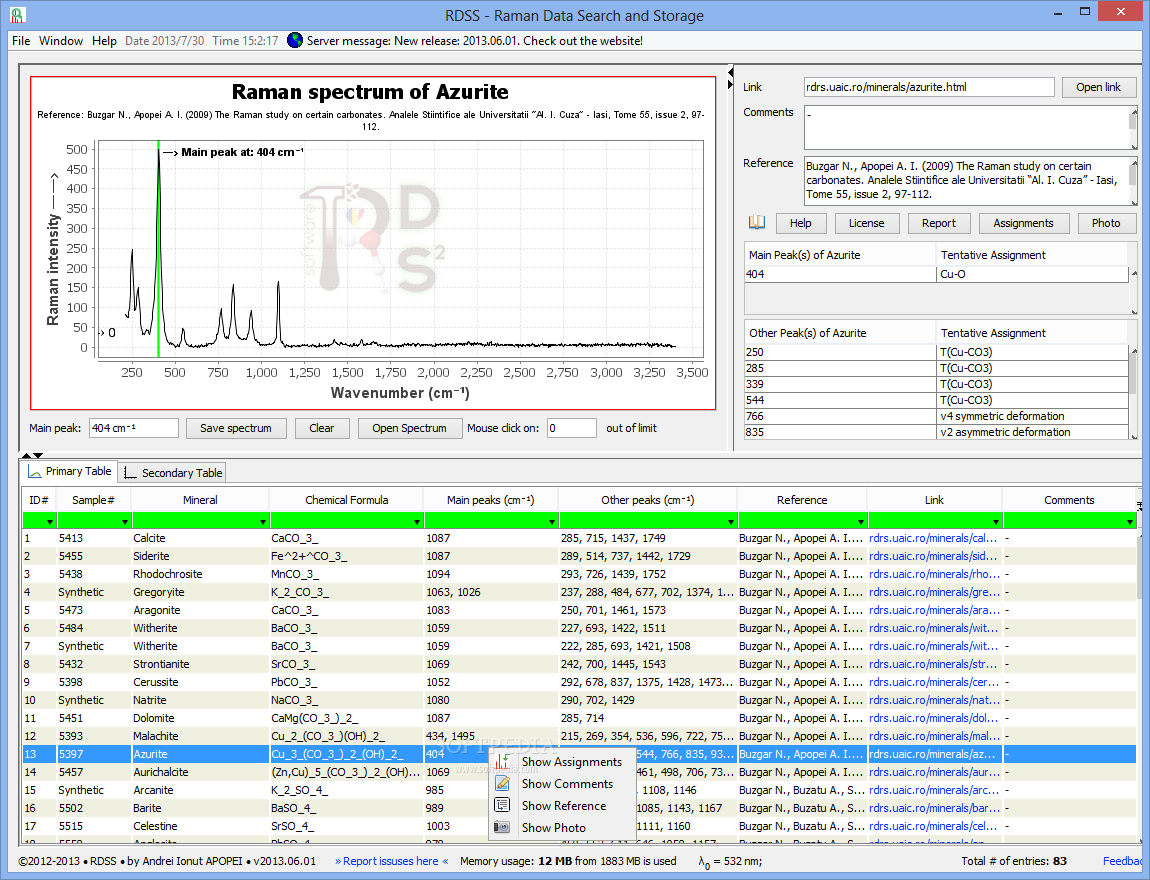Click the Feedback link in status bar
The image size is (1150, 880).
[1124, 861]
